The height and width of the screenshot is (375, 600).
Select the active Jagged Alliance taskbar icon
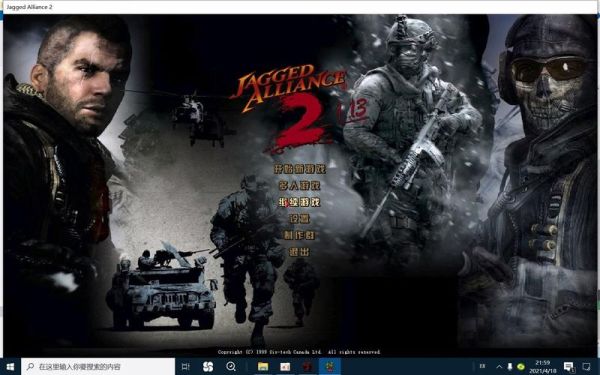pyautogui.click(x=329, y=367)
